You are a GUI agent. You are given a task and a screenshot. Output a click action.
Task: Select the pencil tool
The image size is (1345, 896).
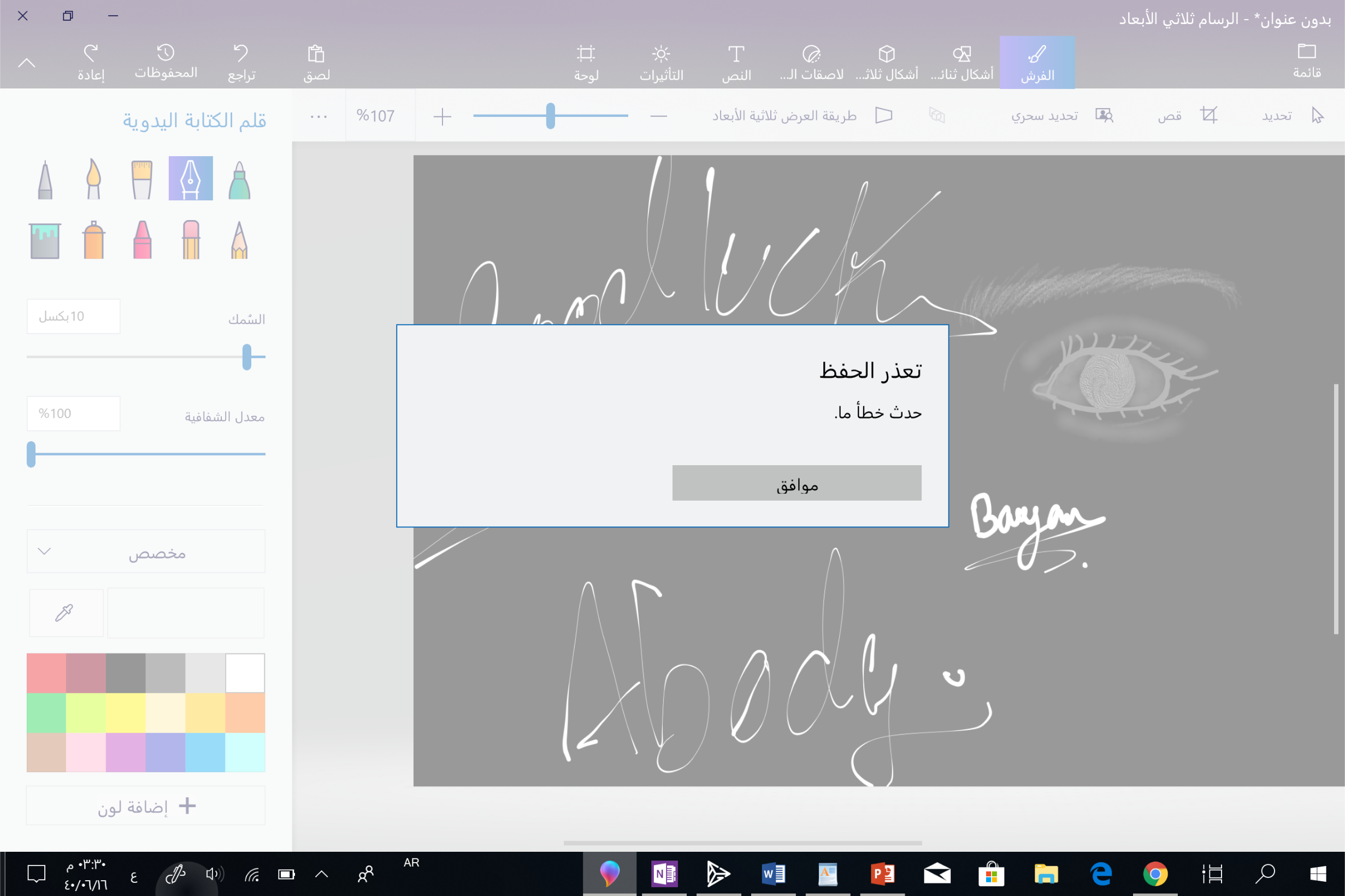[239, 240]
